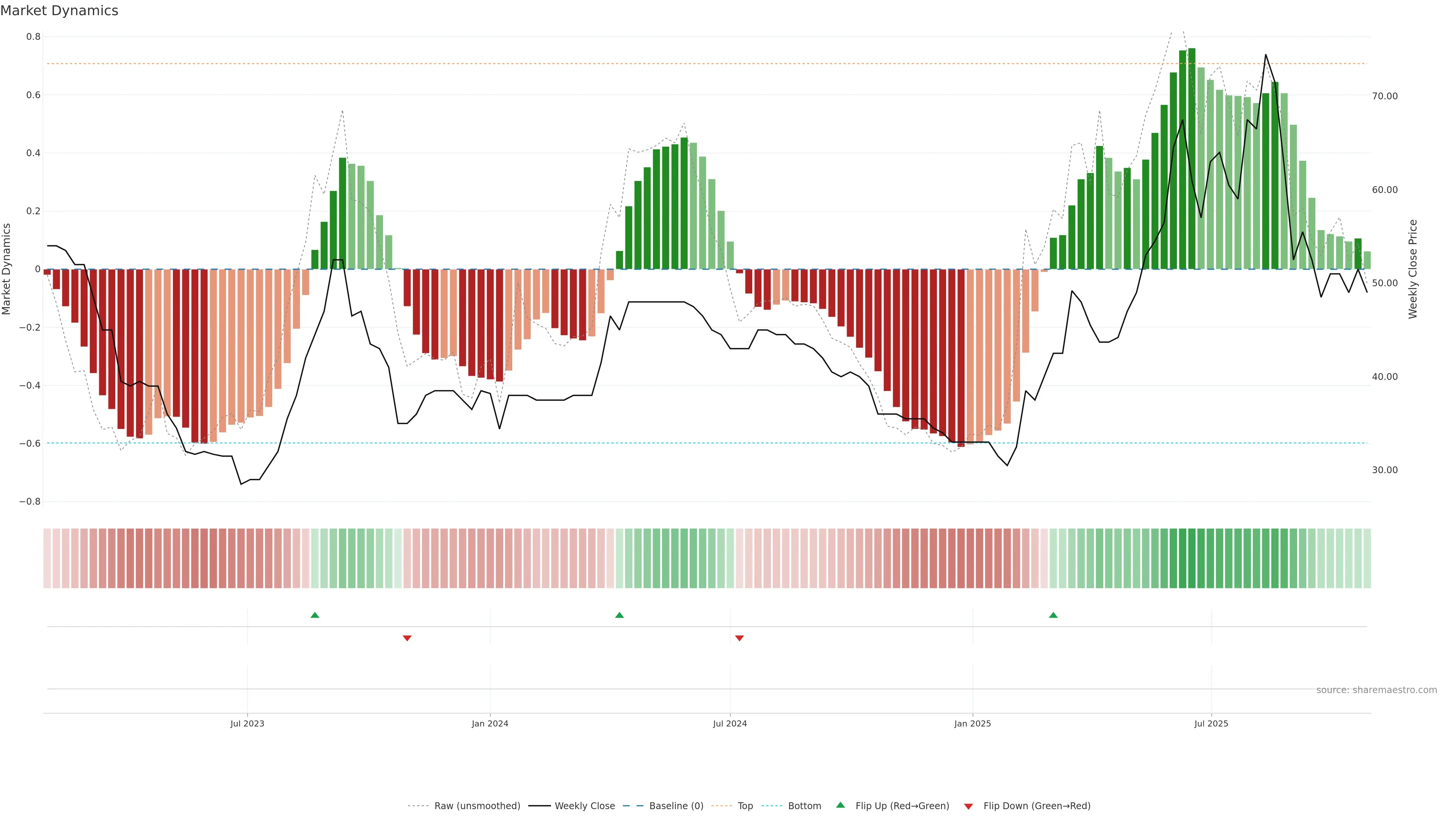Click the Flip Up green triangle legend icon
Screen dimensions: 1456x819
click(x=841, y=805)
